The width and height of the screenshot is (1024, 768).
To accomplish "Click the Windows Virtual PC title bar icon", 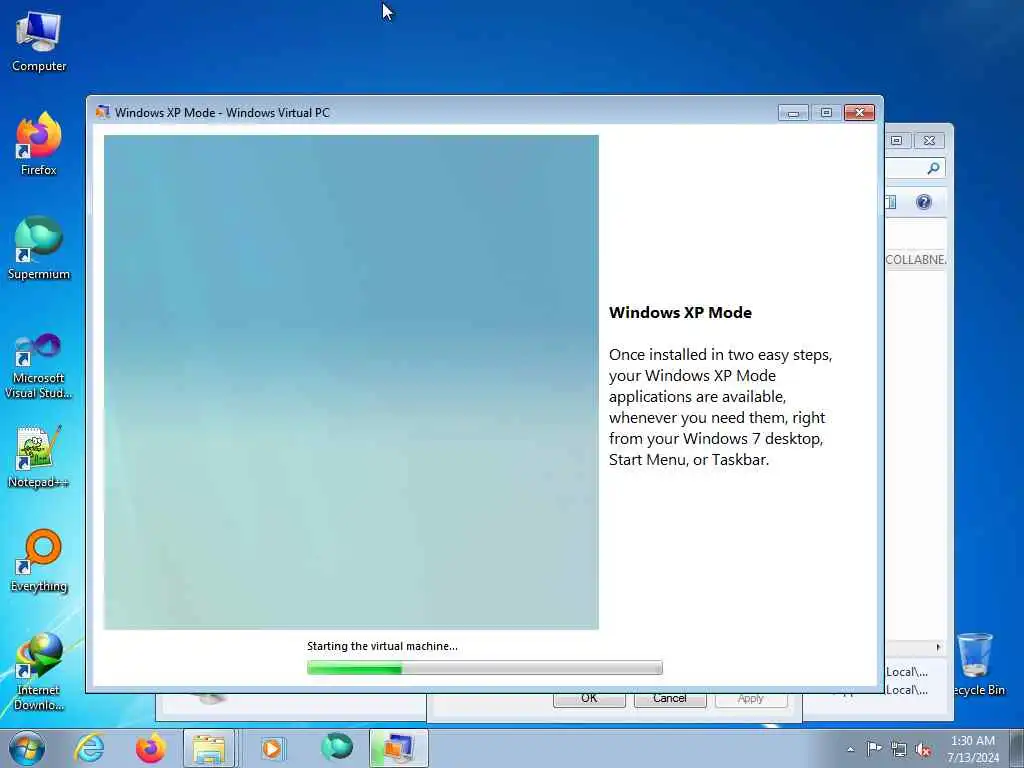I will [x=103, y=112].
